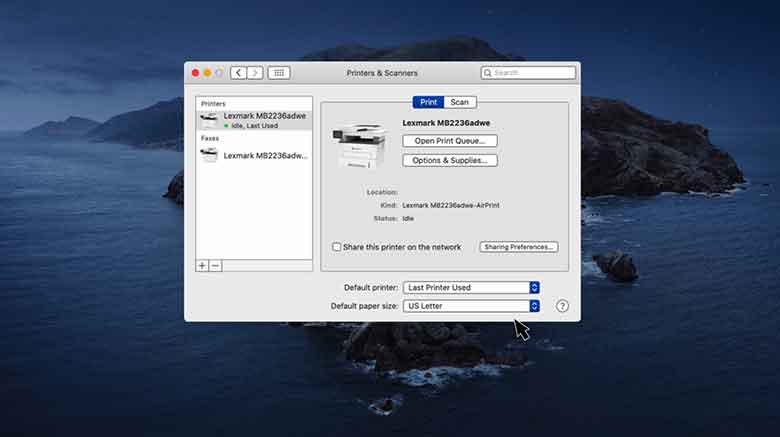Click the minus button to remove printer
The height and width of the screenshot is (437, 780).
215,265
